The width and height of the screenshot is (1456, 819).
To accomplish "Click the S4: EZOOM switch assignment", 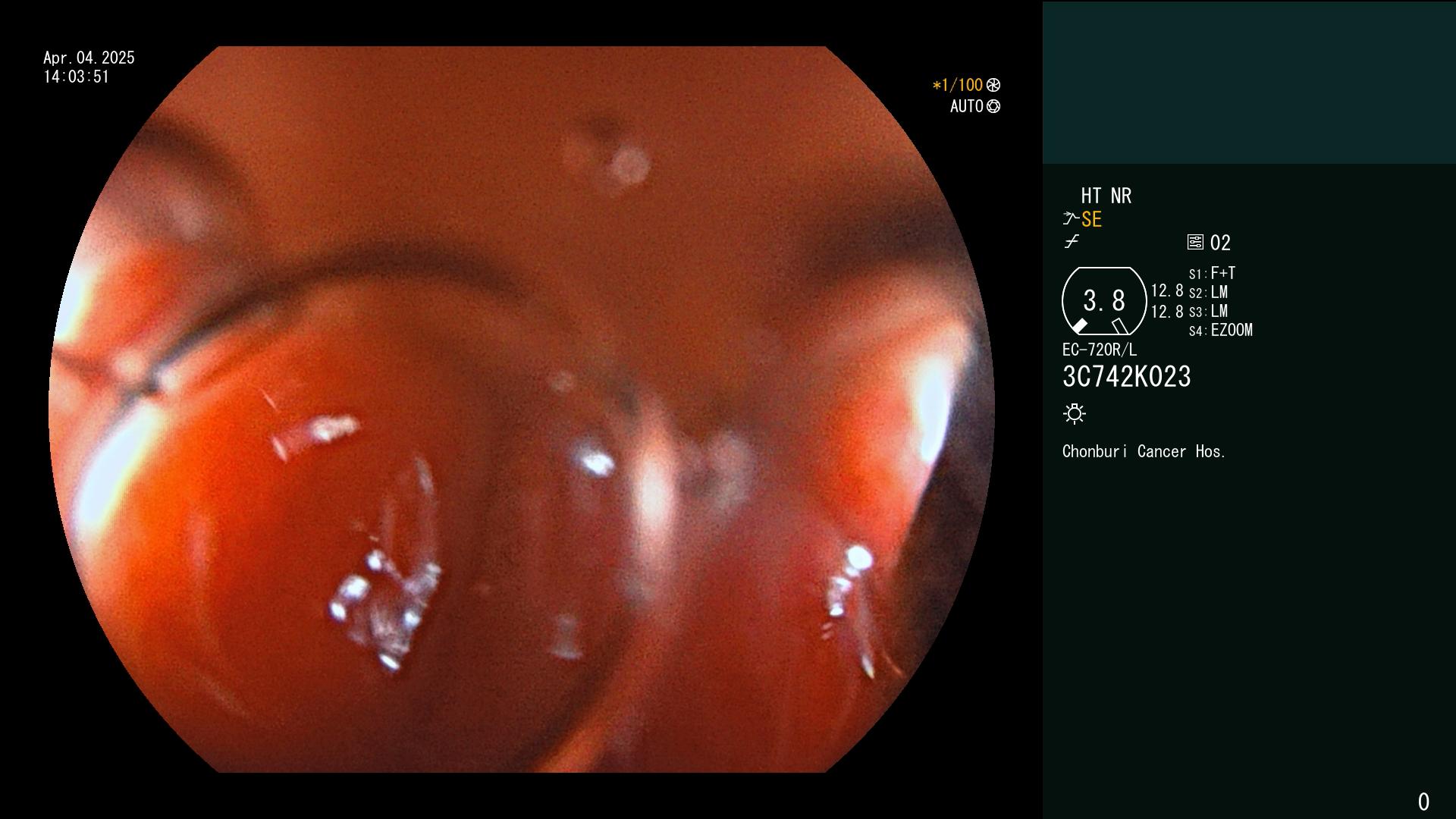I will 1220,330.
